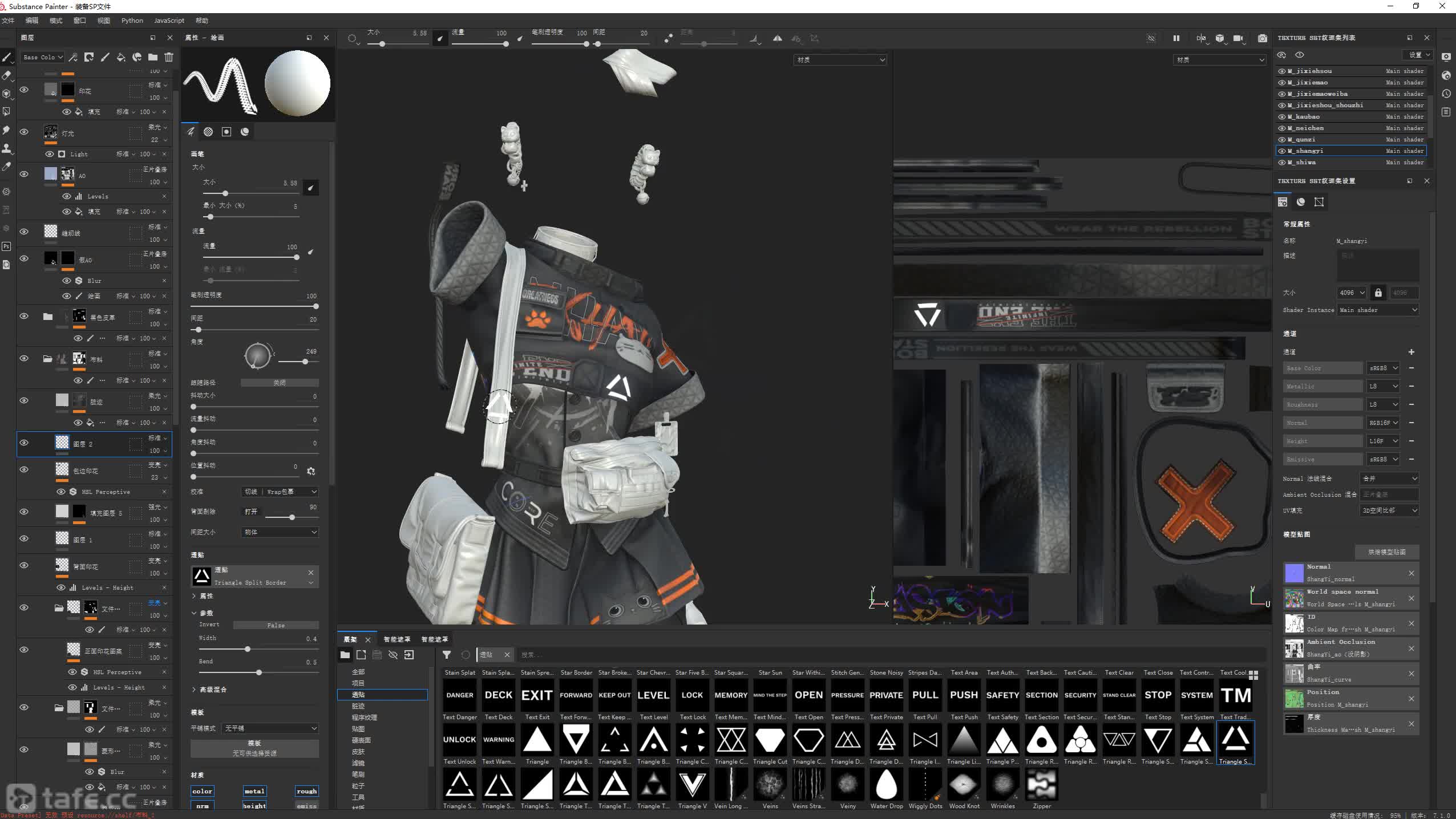1456x819 pixels.
Task: Click the Invert False toggle button
Action: tap(276, 625)
